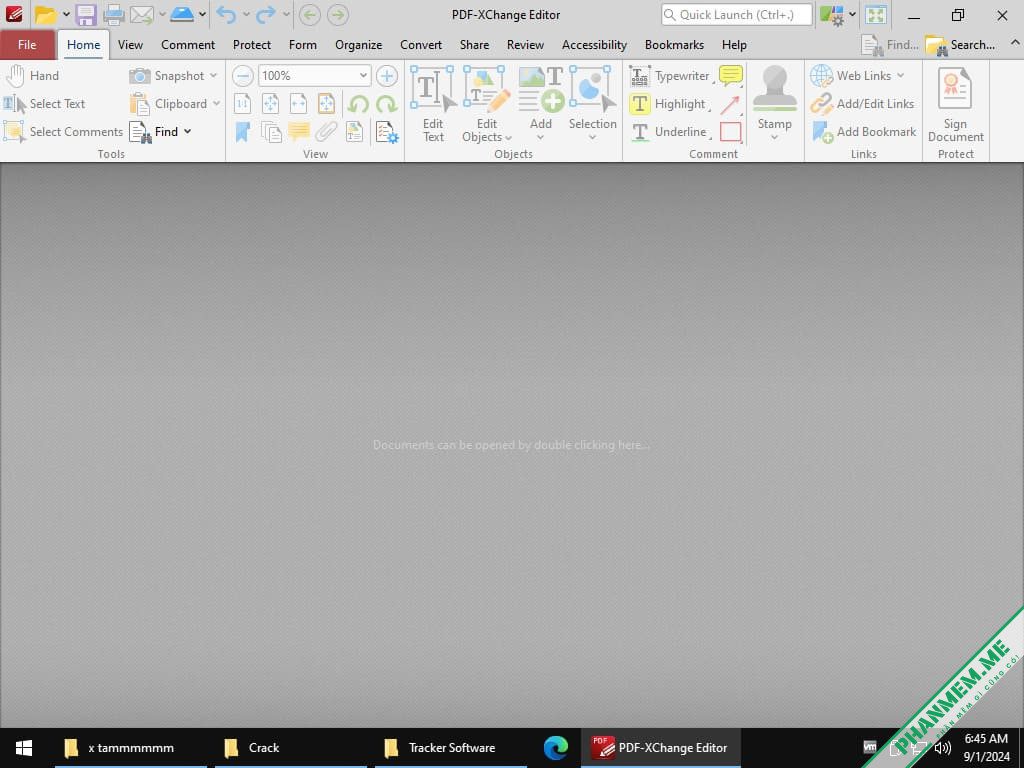Click the Undo arrow icon
The image size is (1024, 768).
[226, 14]
